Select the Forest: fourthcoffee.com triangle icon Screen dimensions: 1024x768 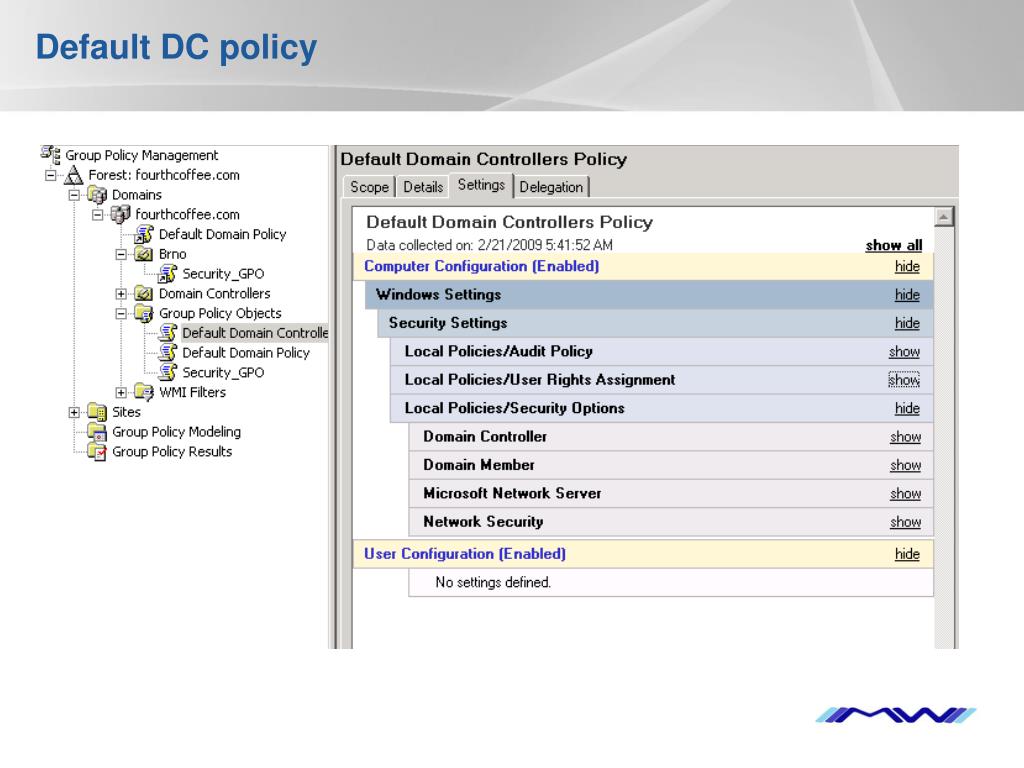click(x=73, y=175)
